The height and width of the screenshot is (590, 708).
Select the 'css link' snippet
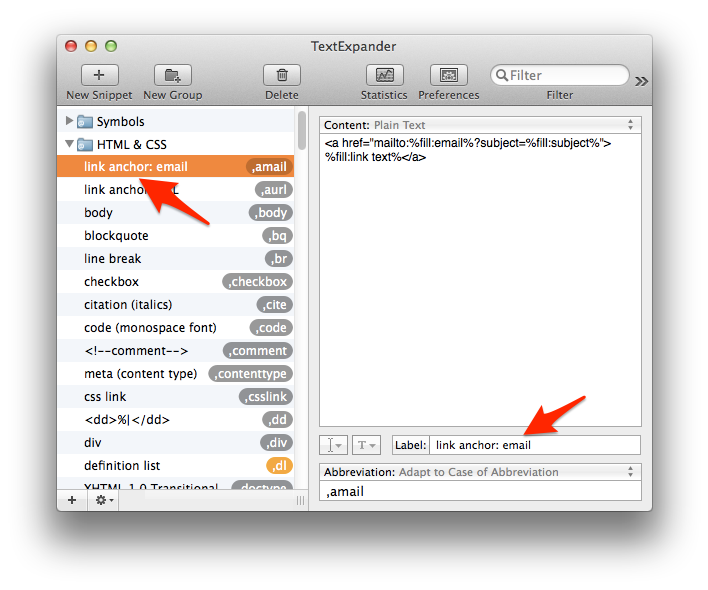tap(176, 397)
